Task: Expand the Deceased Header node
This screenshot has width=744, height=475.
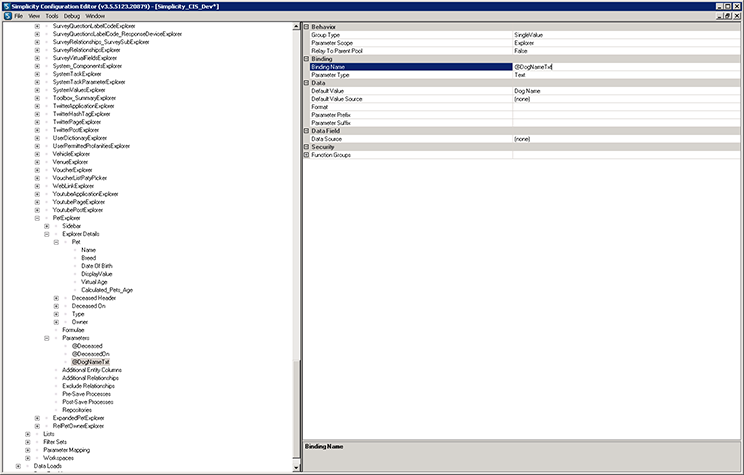Action: pyautogui.click(x=56, y=298)
